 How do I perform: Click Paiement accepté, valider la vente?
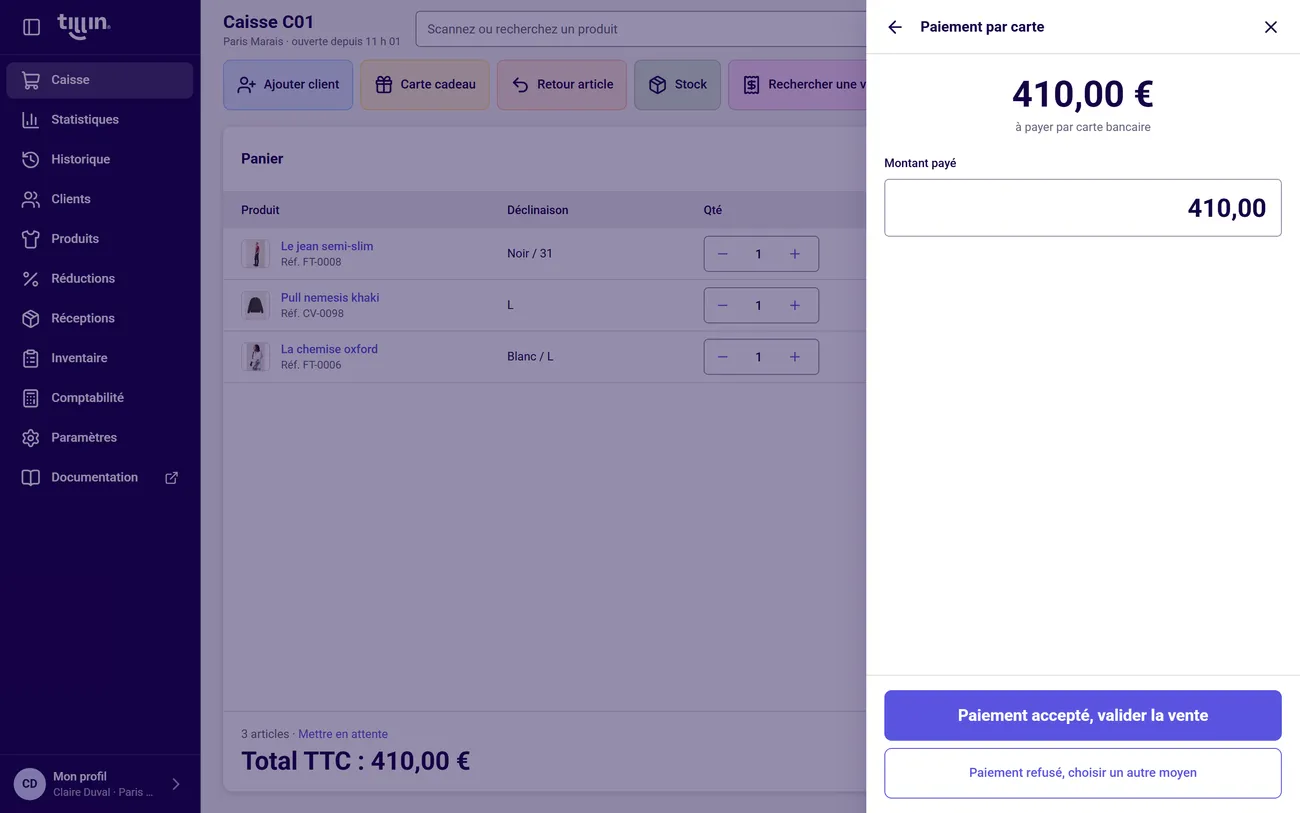point(1082,716)
